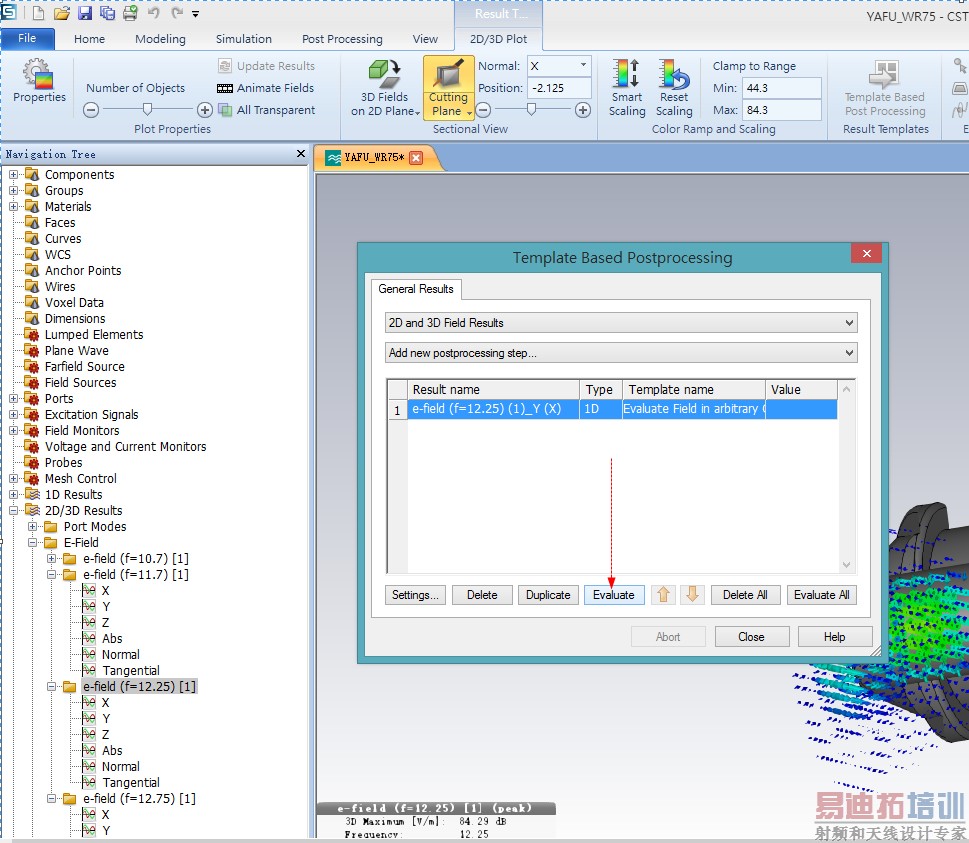Image resolution: width=969 pixels, height=843 pixels.
Task: Click the Undo arrow icon
Action: (153, 13)
